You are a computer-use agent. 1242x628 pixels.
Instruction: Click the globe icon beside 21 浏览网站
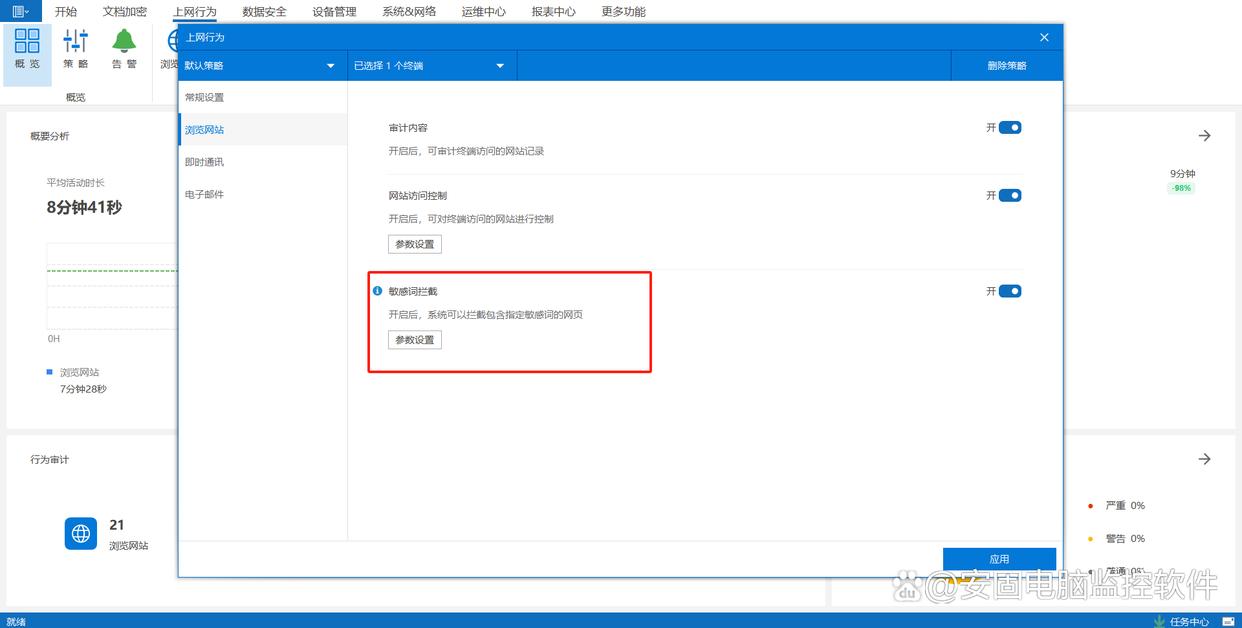[x=81, y=533]
